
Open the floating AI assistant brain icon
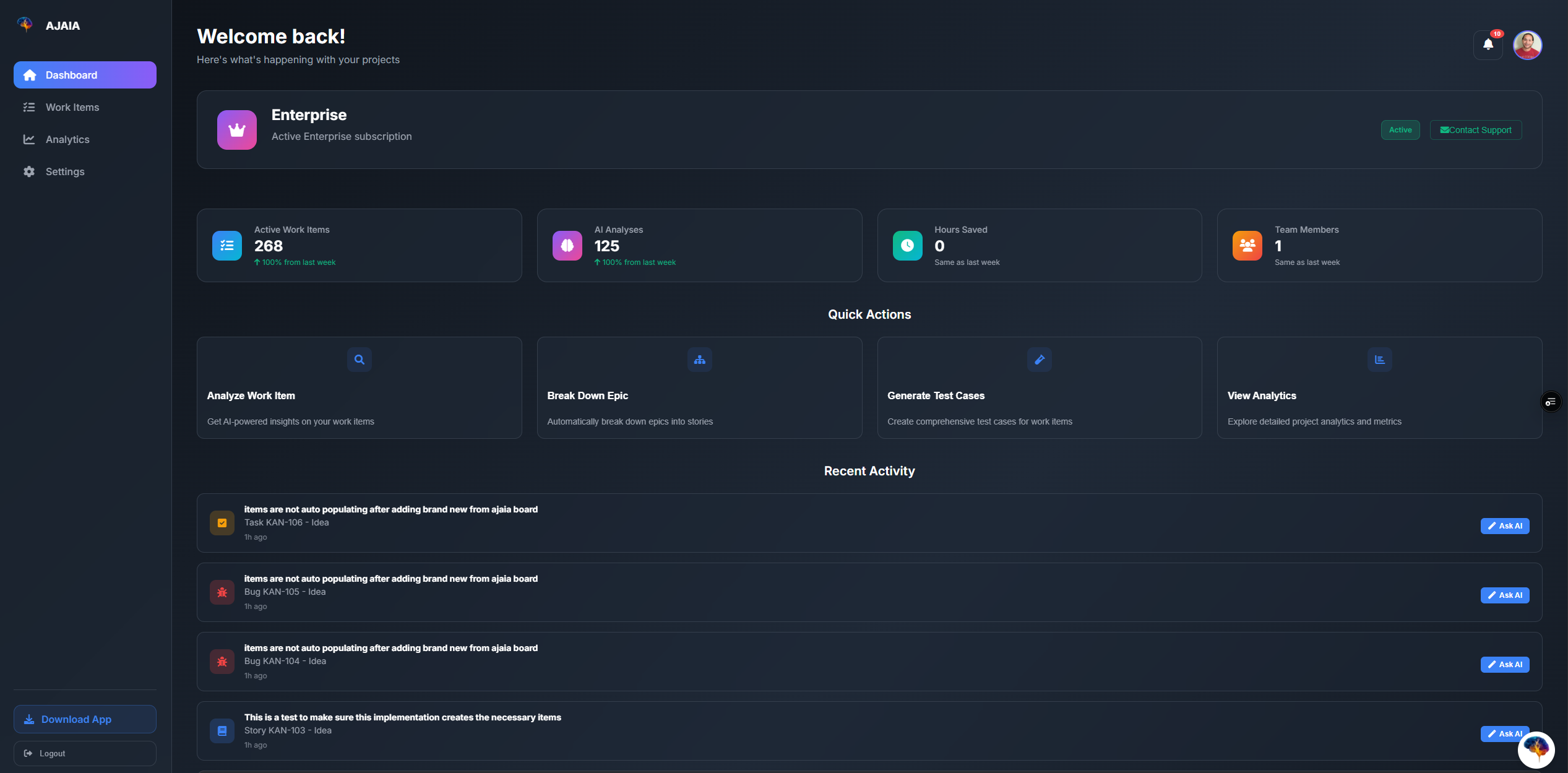coord(1536,749)
